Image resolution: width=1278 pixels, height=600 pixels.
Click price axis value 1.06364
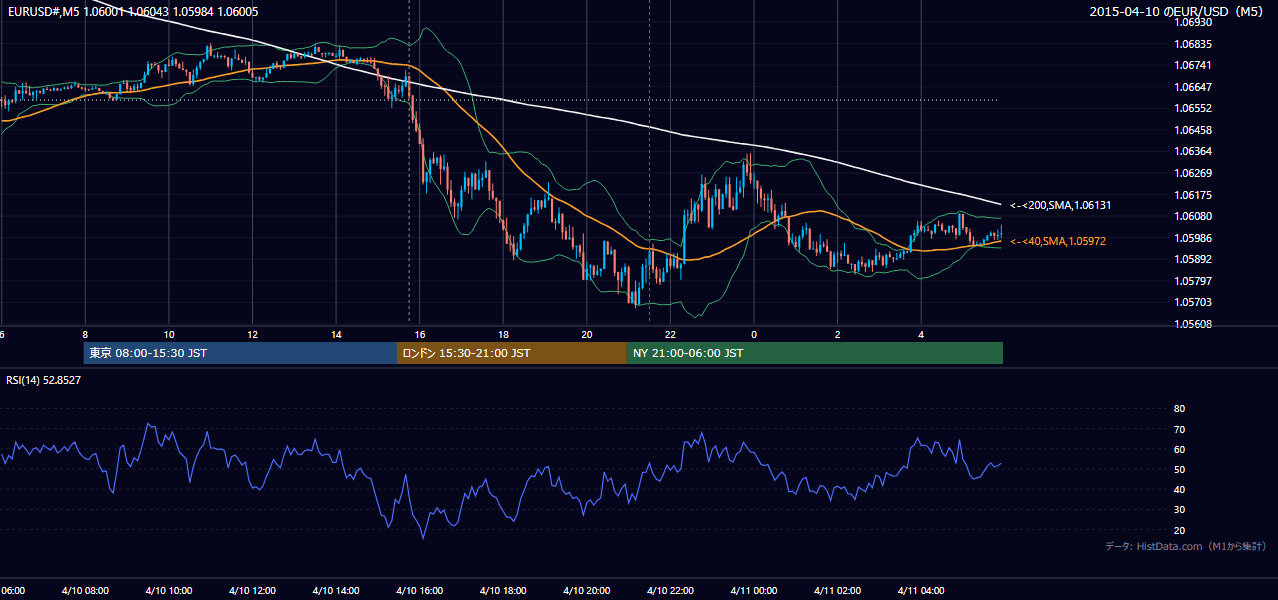1194,151
